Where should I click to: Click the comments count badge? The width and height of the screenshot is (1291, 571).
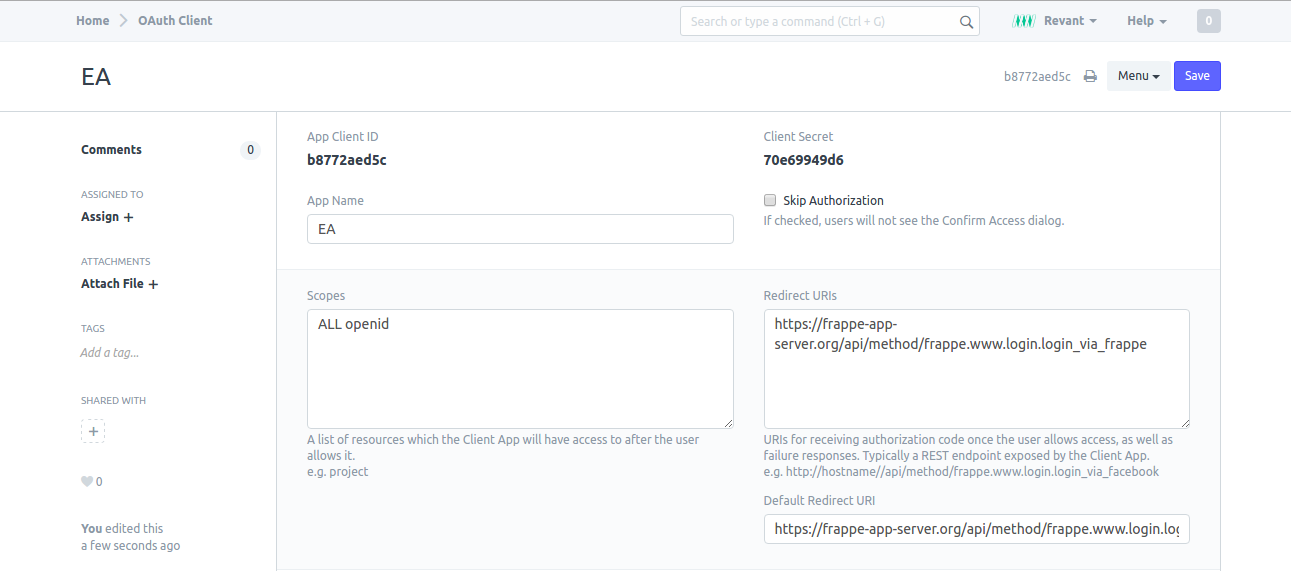tap(250, 150)
